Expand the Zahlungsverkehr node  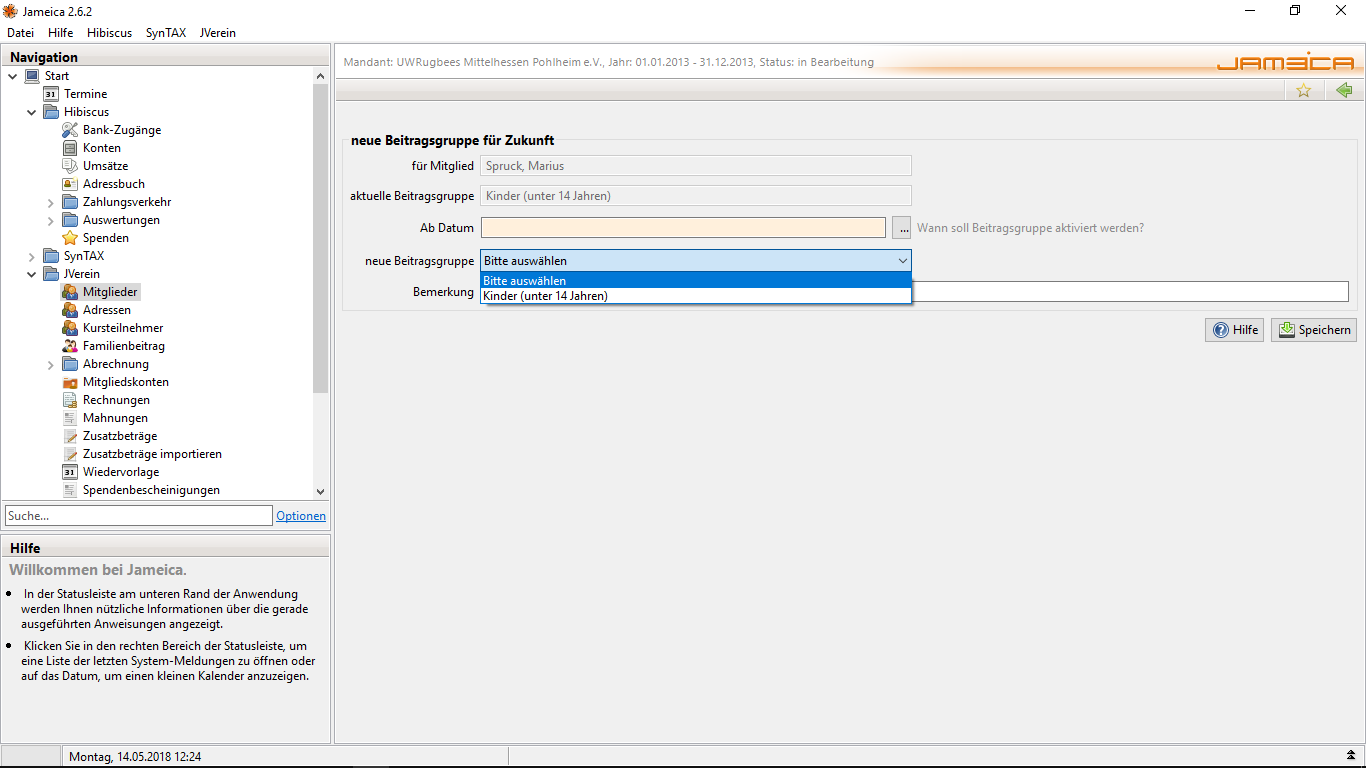coord(51,202)
